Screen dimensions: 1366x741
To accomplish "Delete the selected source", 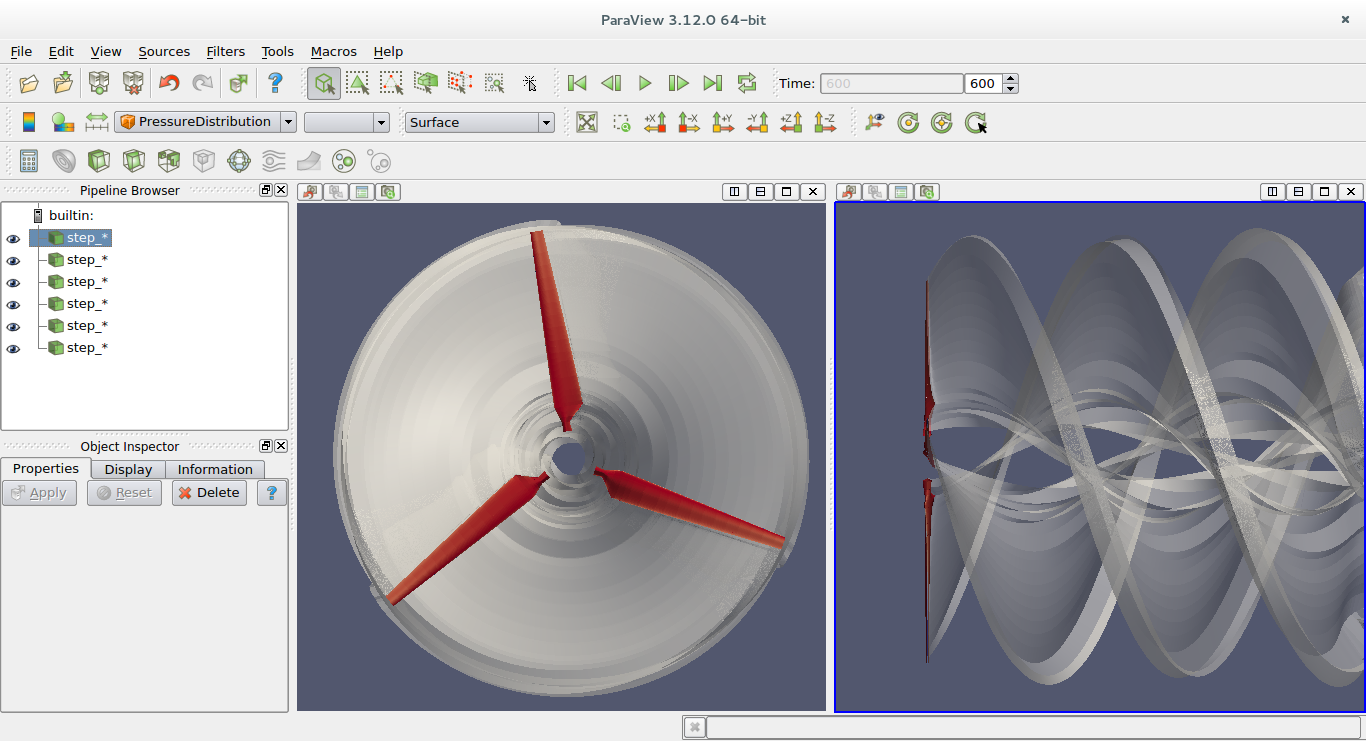I will coord(209,492).
